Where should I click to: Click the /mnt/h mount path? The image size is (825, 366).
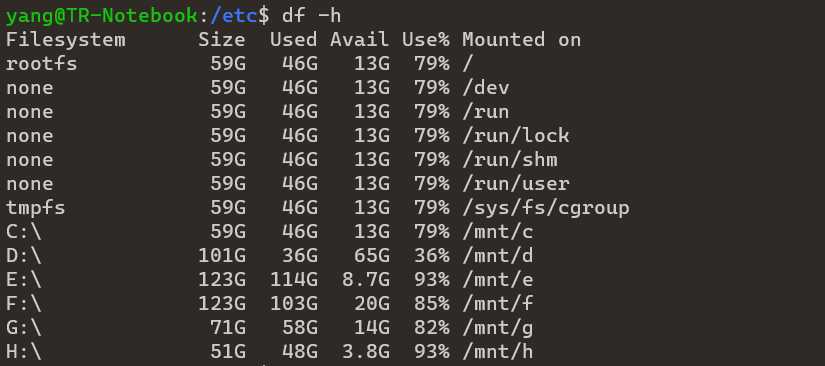coord(498,352)
